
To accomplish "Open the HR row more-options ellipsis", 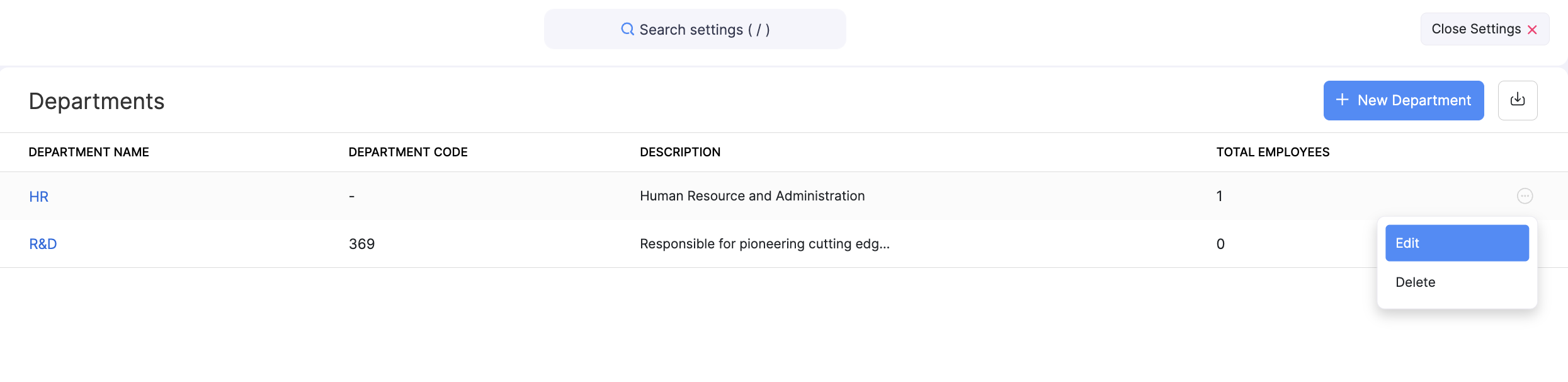I will tap(1525, 196).
